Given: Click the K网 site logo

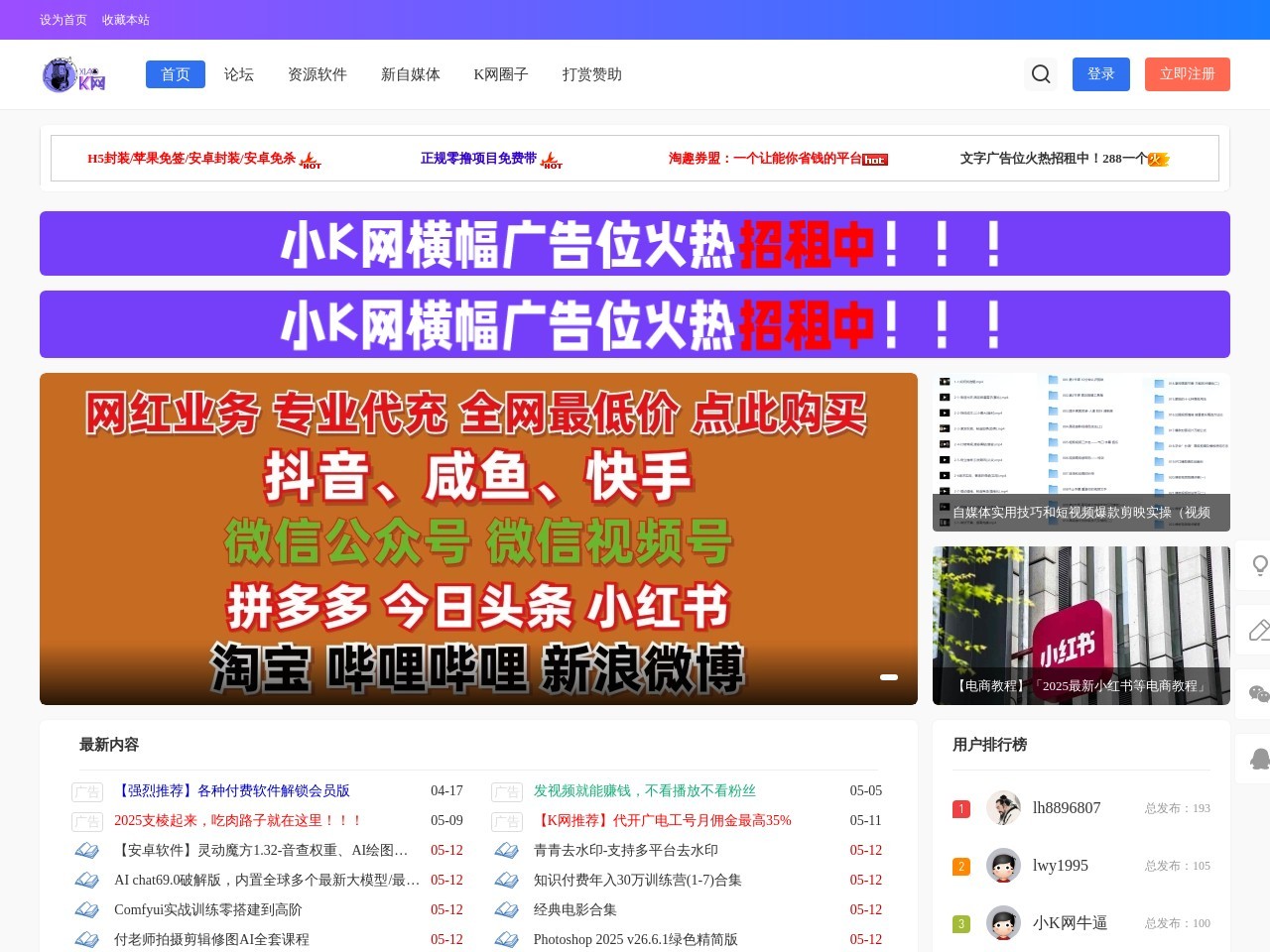Looking at the screenshot, I should pos(74,74).
